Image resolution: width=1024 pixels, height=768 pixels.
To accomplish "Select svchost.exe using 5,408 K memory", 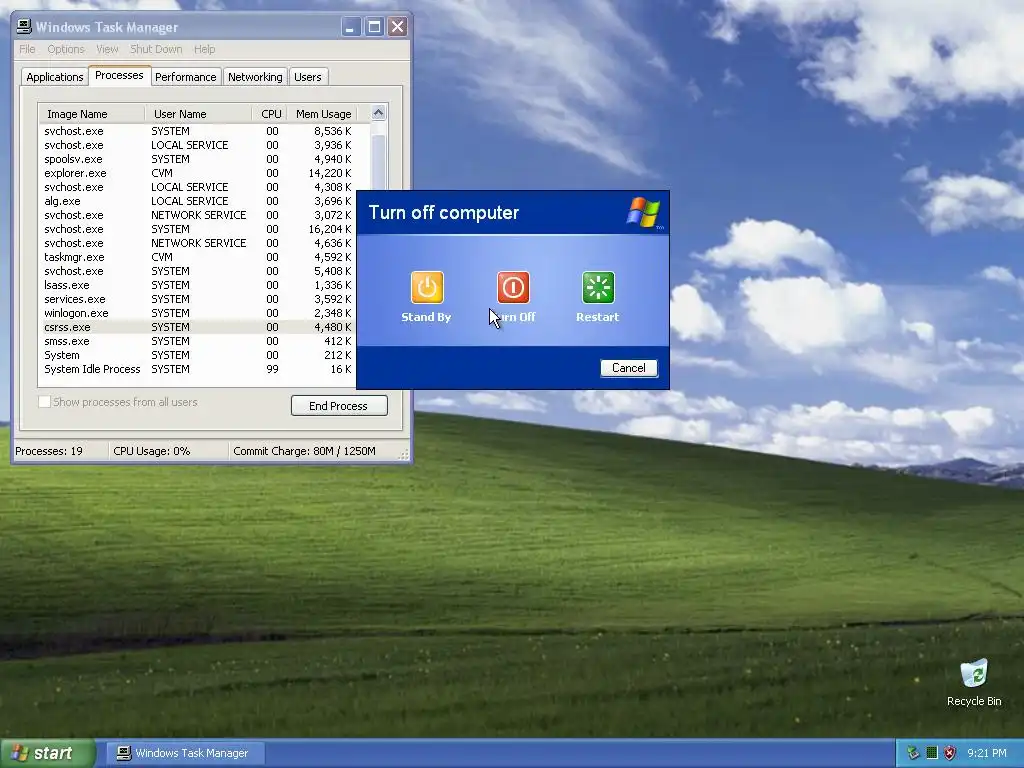I will (x=198, y=271).
